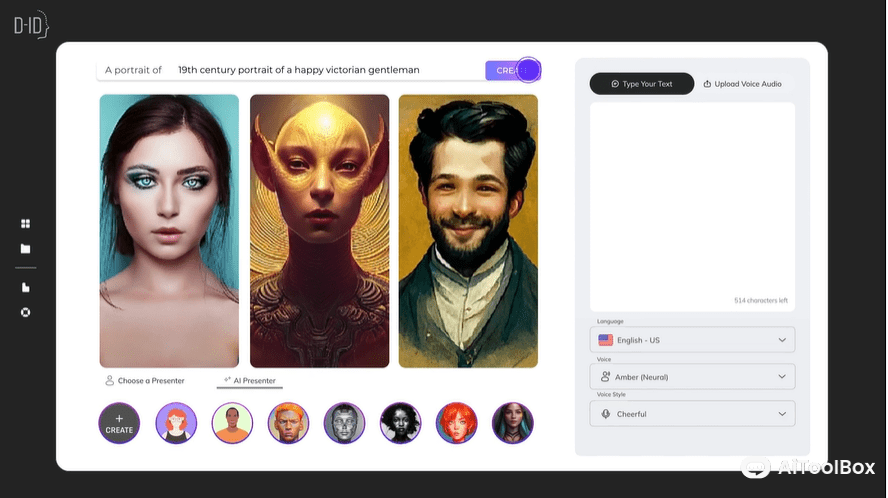Select the Victorian gentleman portrait image
The image size is (888, 498).
(468, 231)
